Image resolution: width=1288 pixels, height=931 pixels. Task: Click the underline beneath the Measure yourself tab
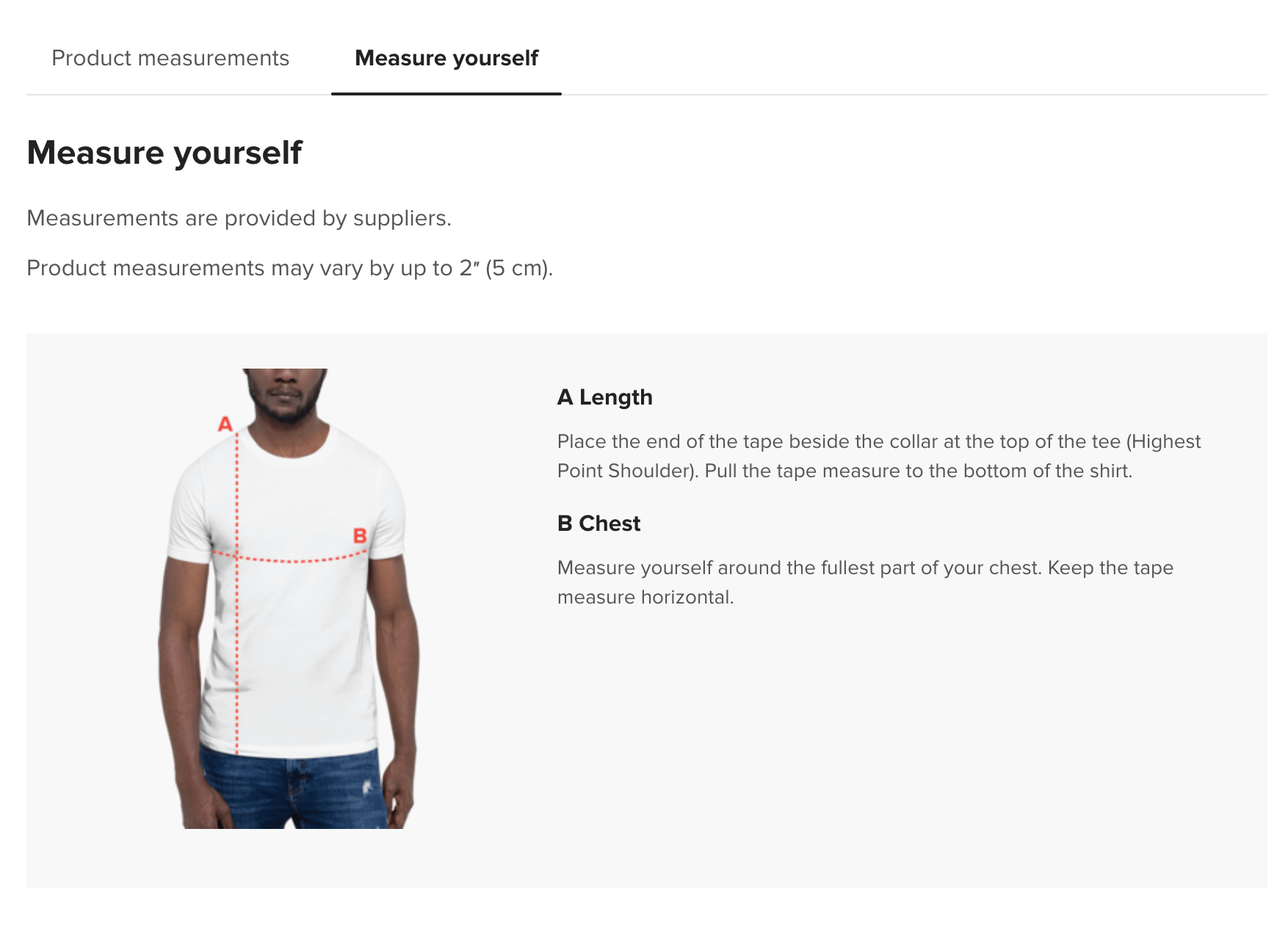point(446,93)
